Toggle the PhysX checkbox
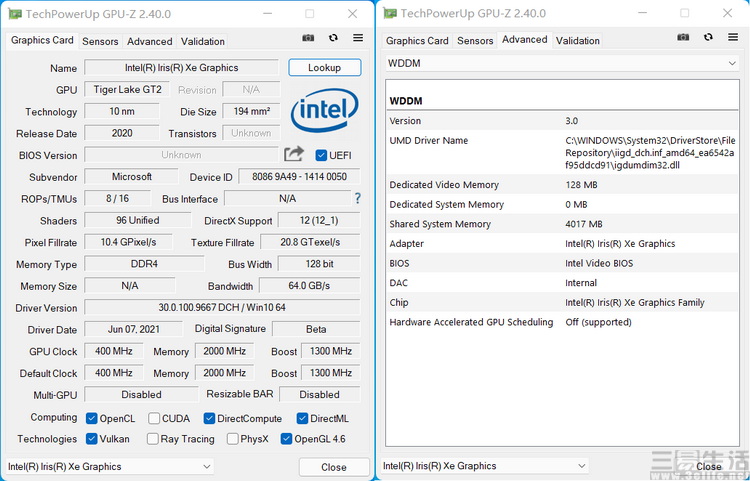Image resolution: width=750 pixels, height=481 pixels. [x=232, y=438]
